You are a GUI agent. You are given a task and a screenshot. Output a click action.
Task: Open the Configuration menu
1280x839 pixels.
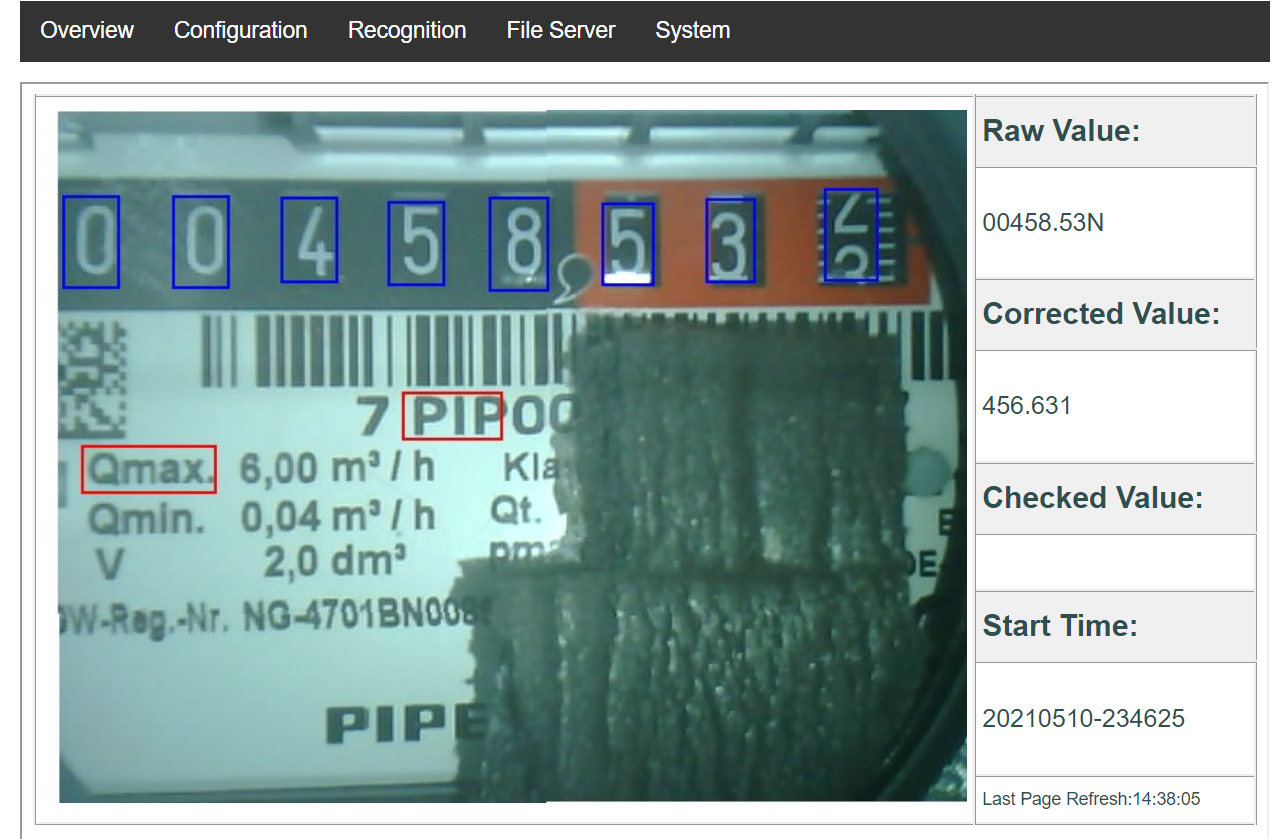pos(240,31)
